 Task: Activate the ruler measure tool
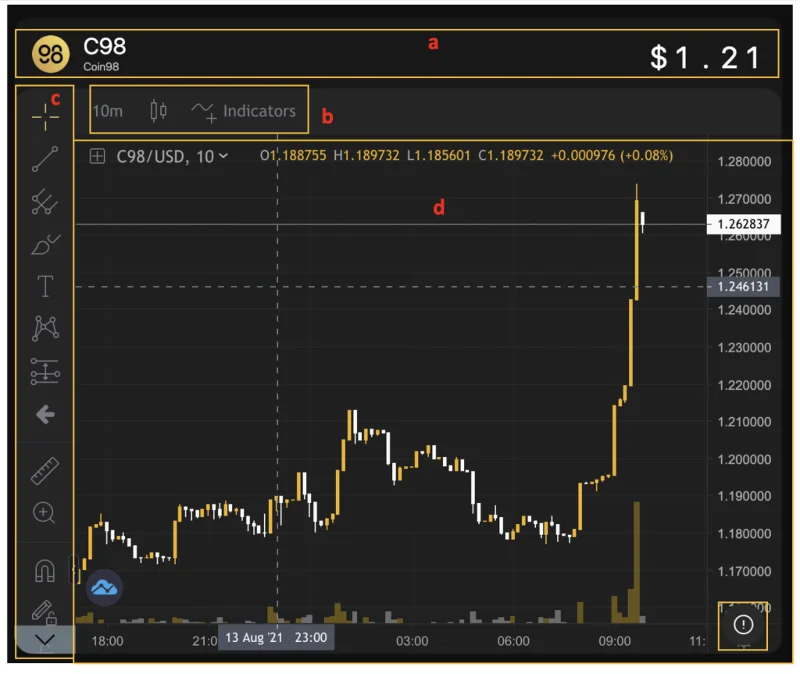point(45,470)
